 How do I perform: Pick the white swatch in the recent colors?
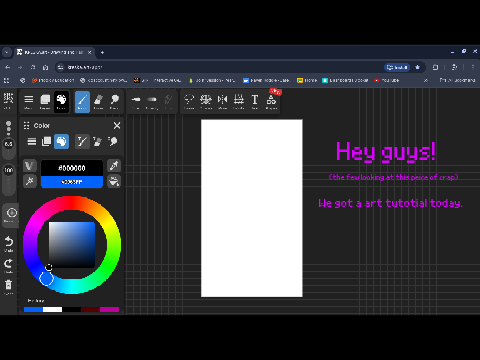point(52,310)
